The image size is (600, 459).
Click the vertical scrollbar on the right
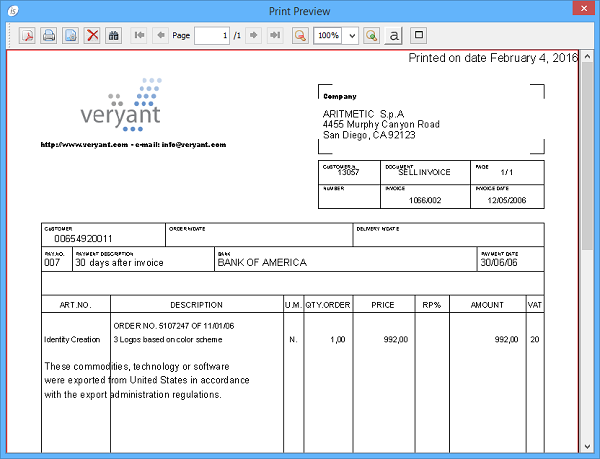pyautogui.click(x=590, y=250)
